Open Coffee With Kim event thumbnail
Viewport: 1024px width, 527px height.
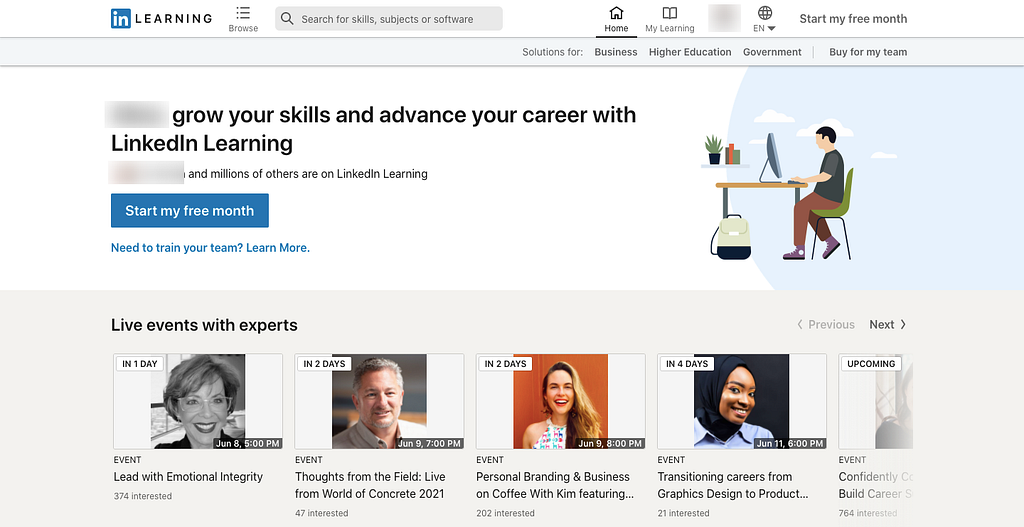(560, 401)
